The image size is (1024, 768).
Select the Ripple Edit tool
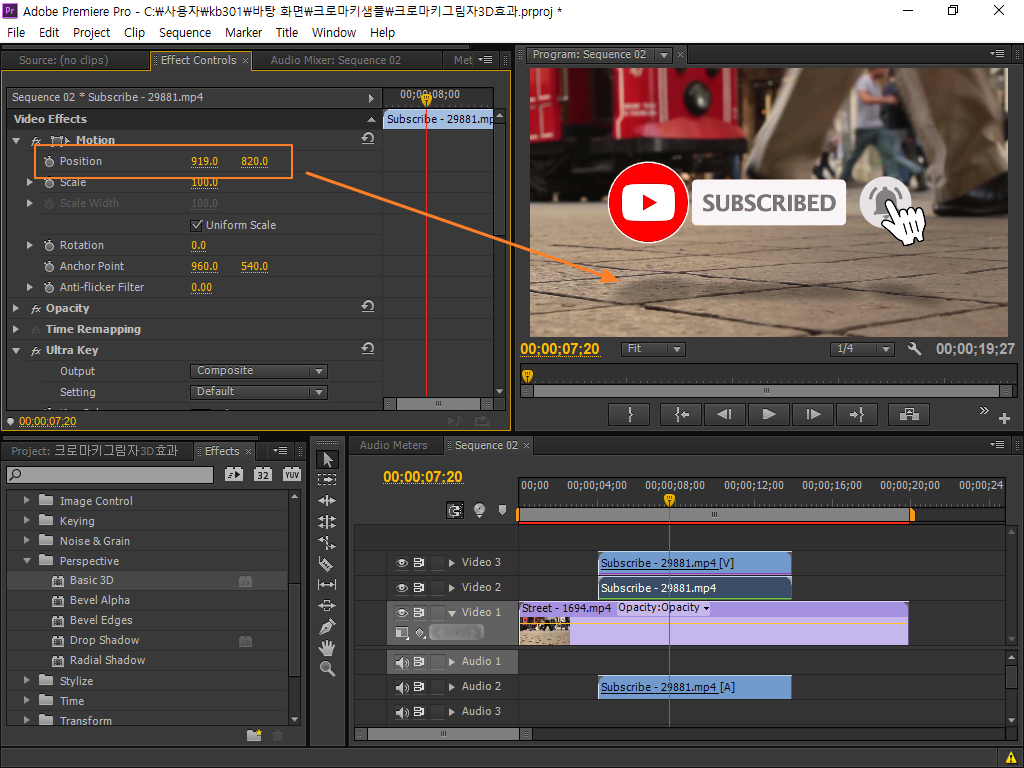tap(327, 501)
